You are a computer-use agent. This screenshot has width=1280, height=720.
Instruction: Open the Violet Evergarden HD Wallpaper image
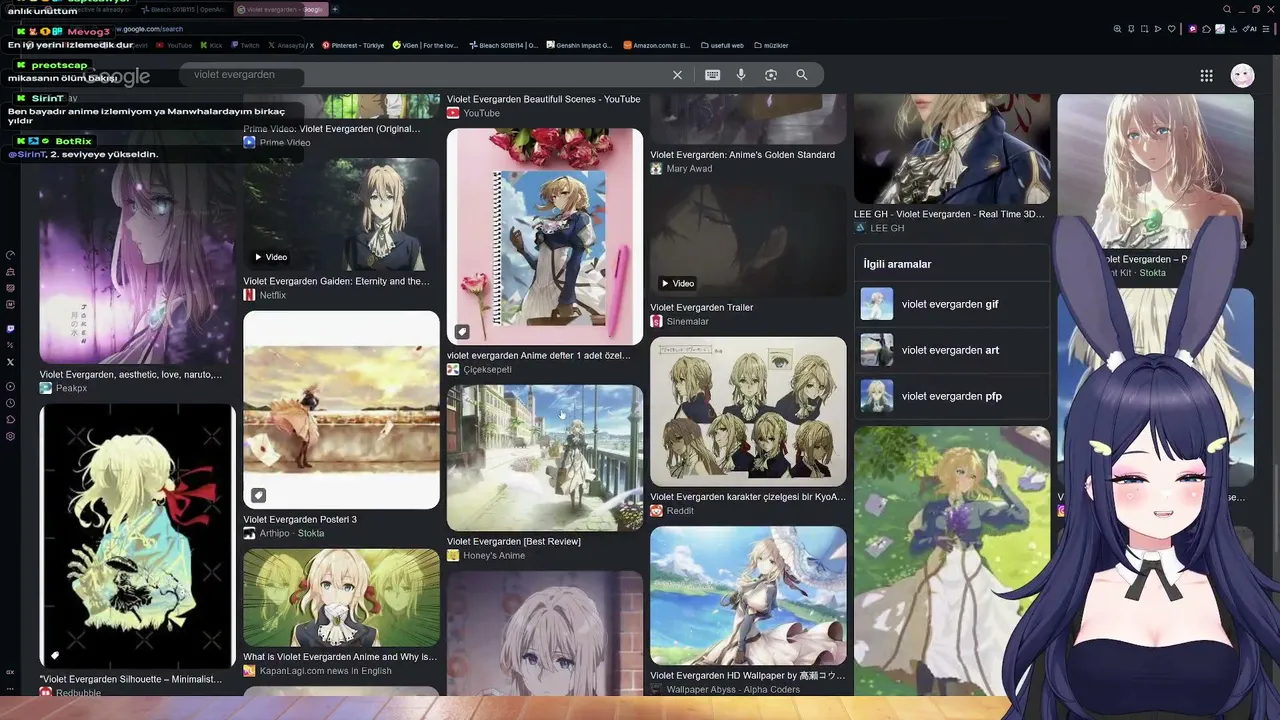[x=748, y=595]
